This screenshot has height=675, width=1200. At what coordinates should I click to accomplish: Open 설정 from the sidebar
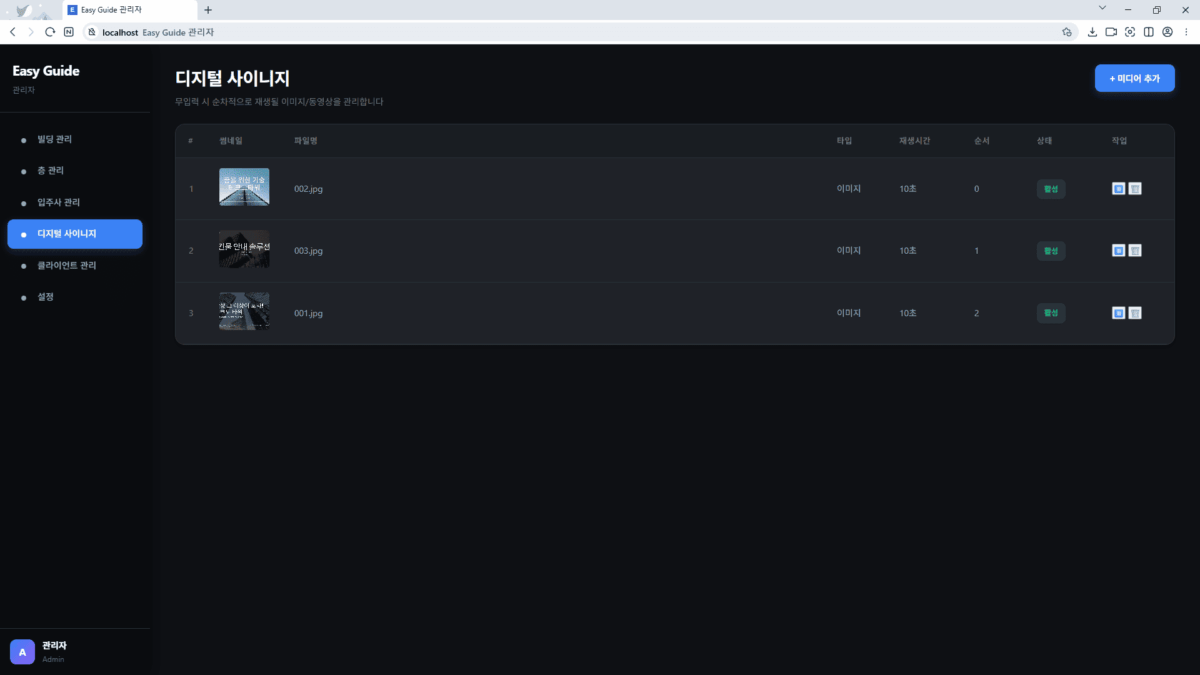(46, 297)
